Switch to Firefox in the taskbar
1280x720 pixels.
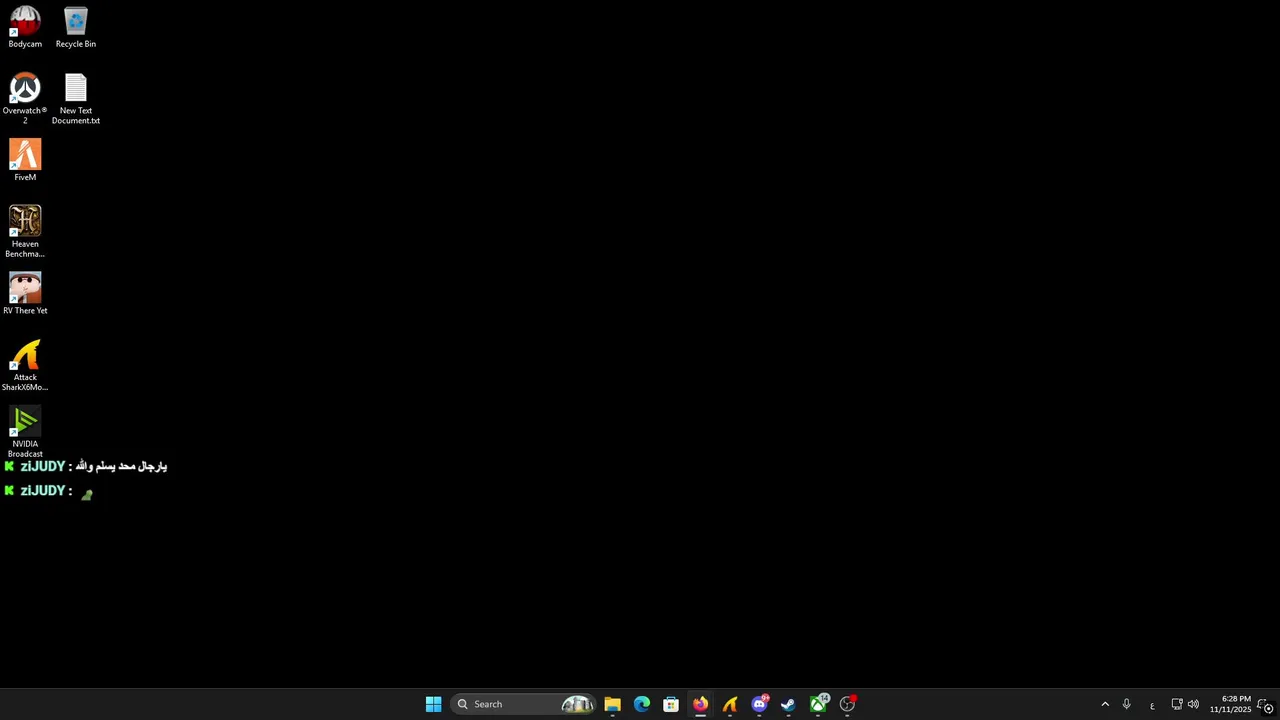(700, 704)
